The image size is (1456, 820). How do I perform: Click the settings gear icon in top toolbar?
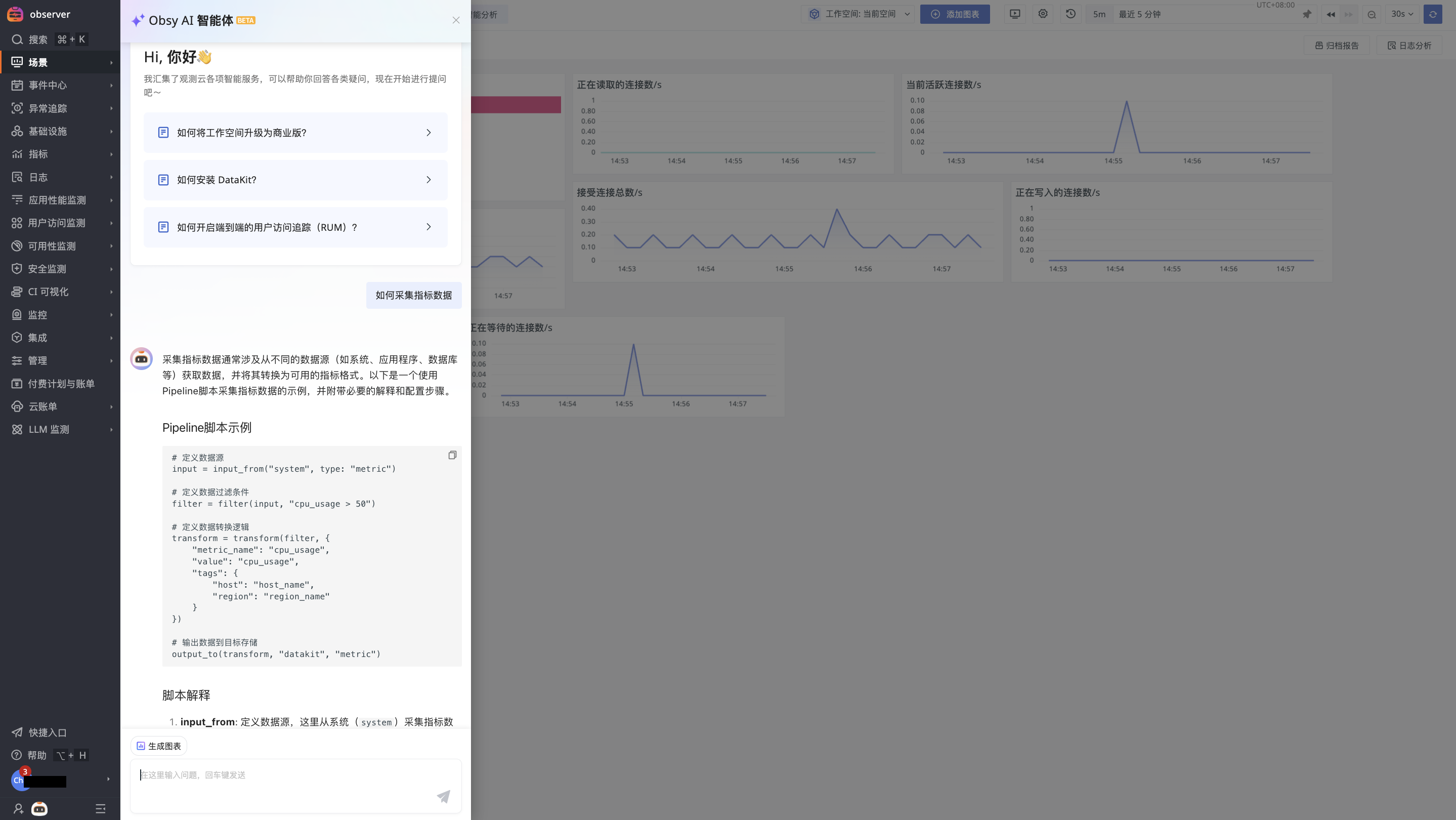(1043, 14)
